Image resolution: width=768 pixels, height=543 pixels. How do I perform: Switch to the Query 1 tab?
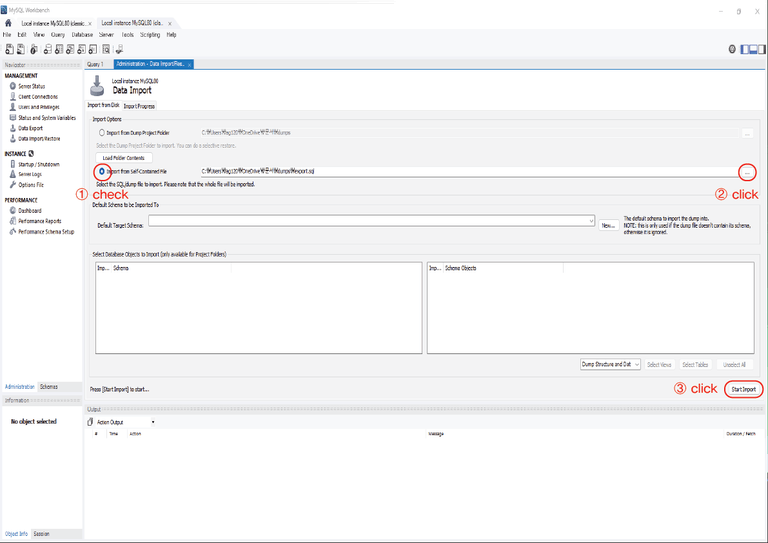tap(95, 64)
